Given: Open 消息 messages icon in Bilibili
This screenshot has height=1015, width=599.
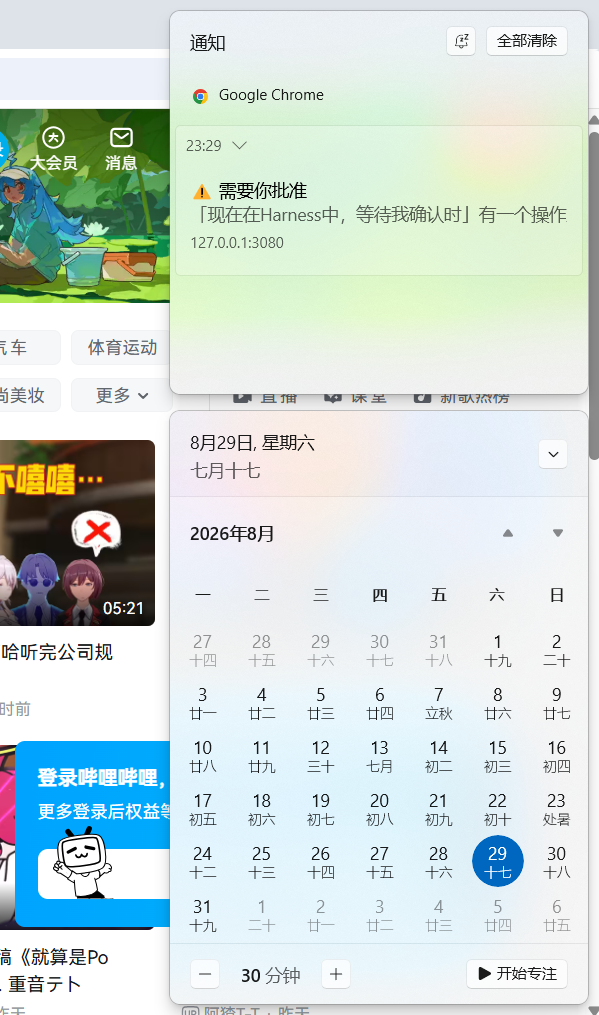Looking at the screenshot, I should [121, 149].
